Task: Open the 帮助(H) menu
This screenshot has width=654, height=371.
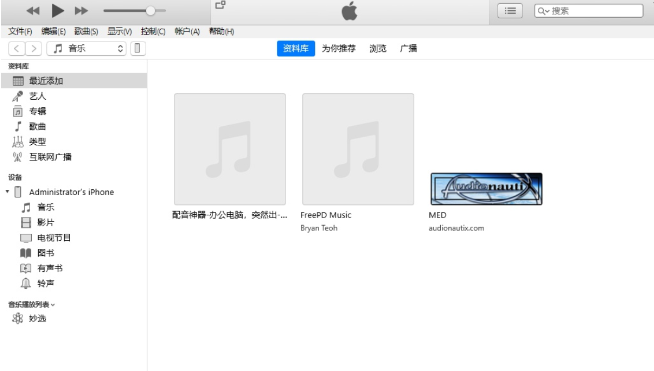Action: [221, 31]
